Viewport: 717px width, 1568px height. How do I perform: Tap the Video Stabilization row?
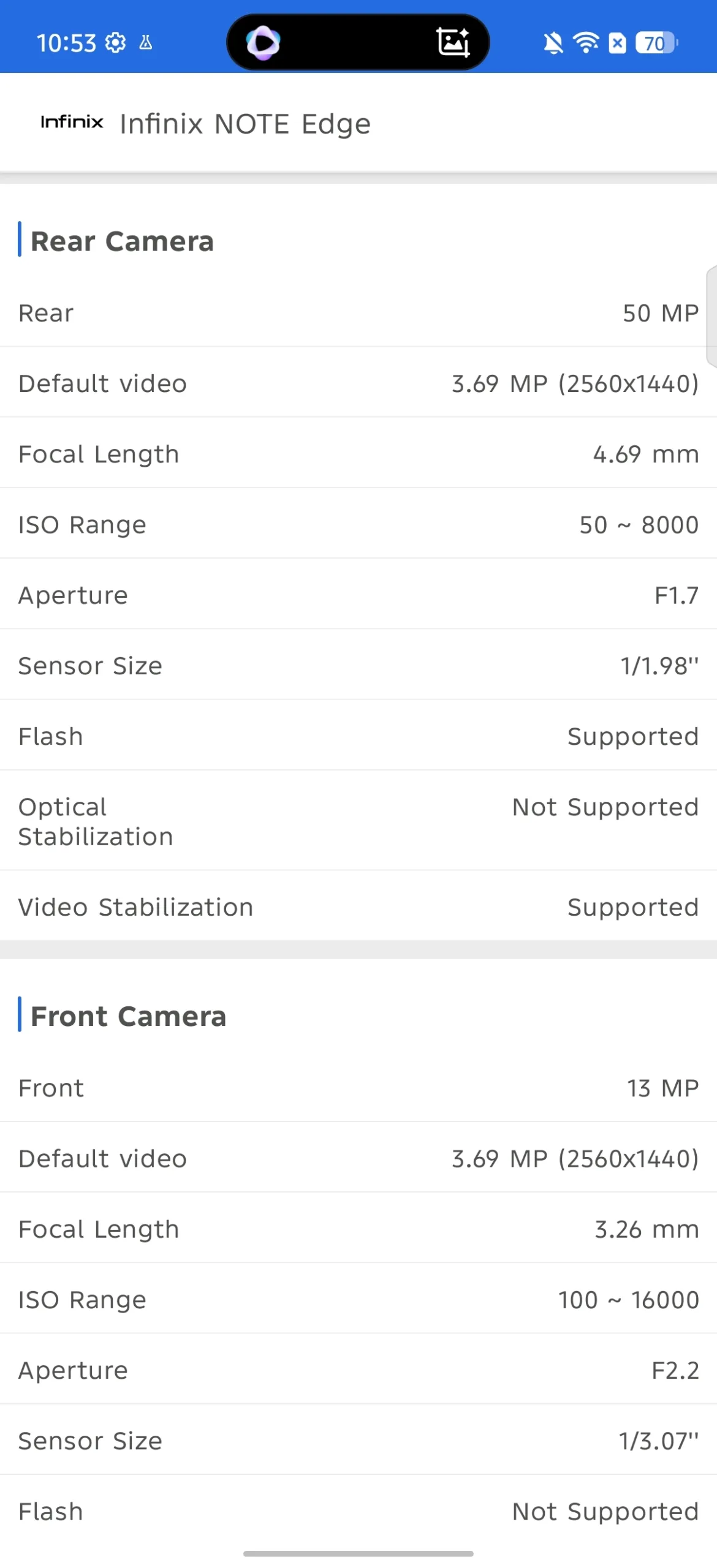click(358, 907)
